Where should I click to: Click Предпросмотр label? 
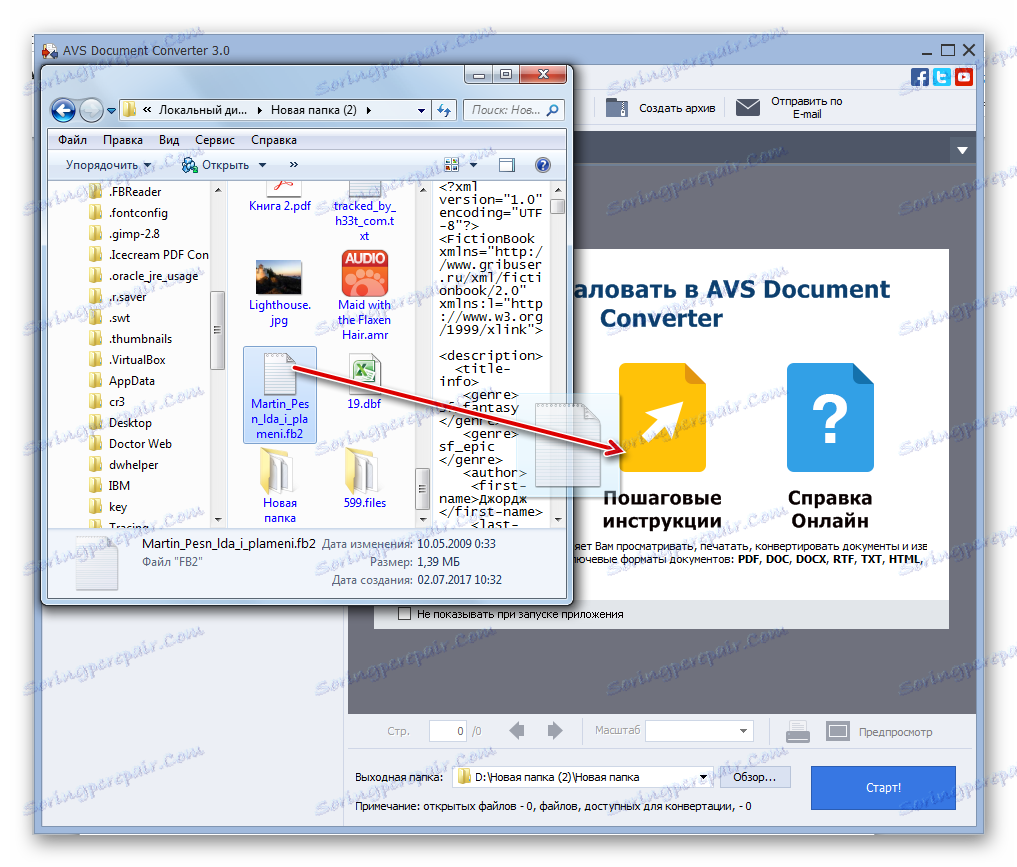click(896, 732)
